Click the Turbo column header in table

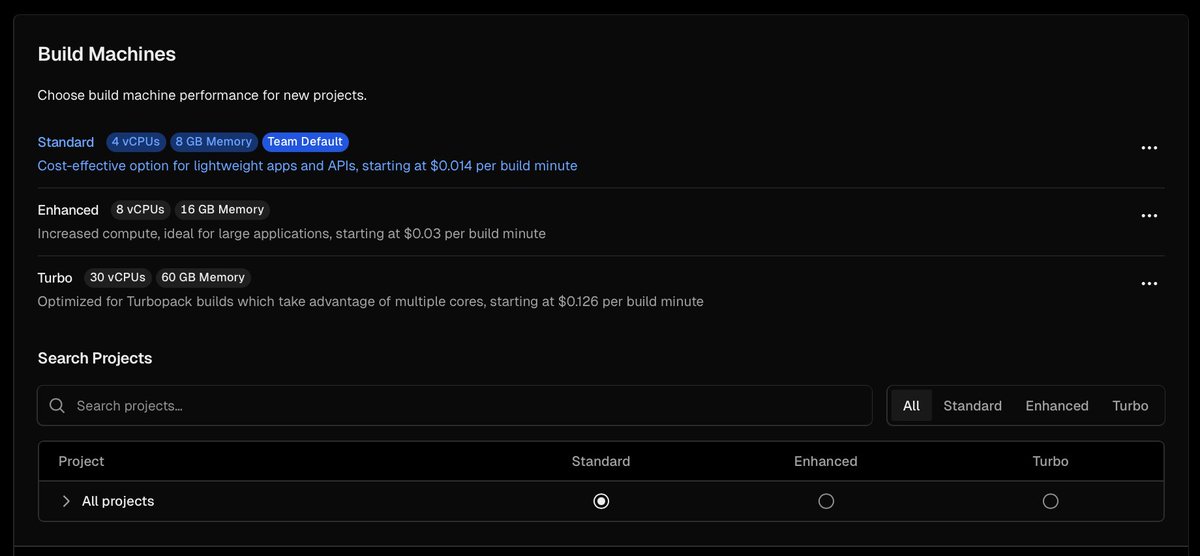tap(1050, 462)
